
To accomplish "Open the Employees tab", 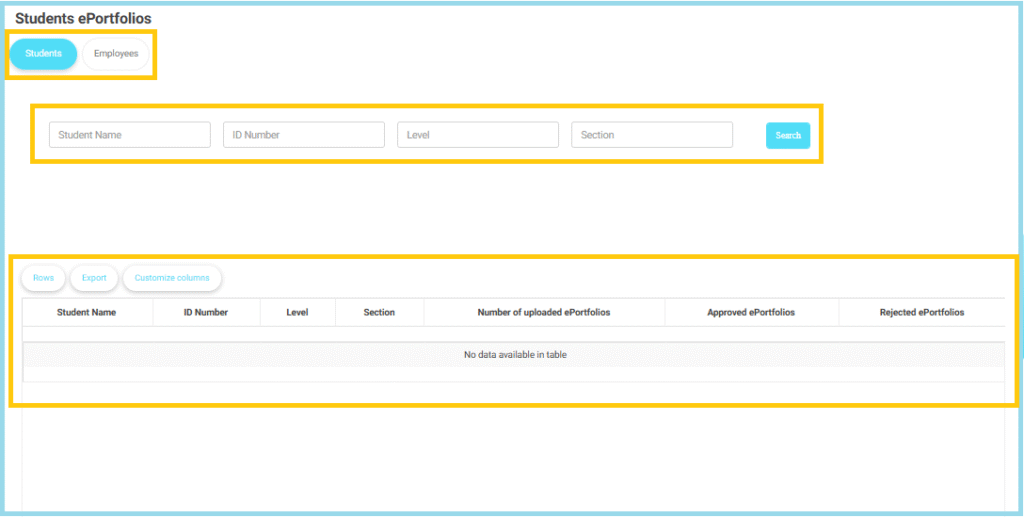I will tap(116, 54).
